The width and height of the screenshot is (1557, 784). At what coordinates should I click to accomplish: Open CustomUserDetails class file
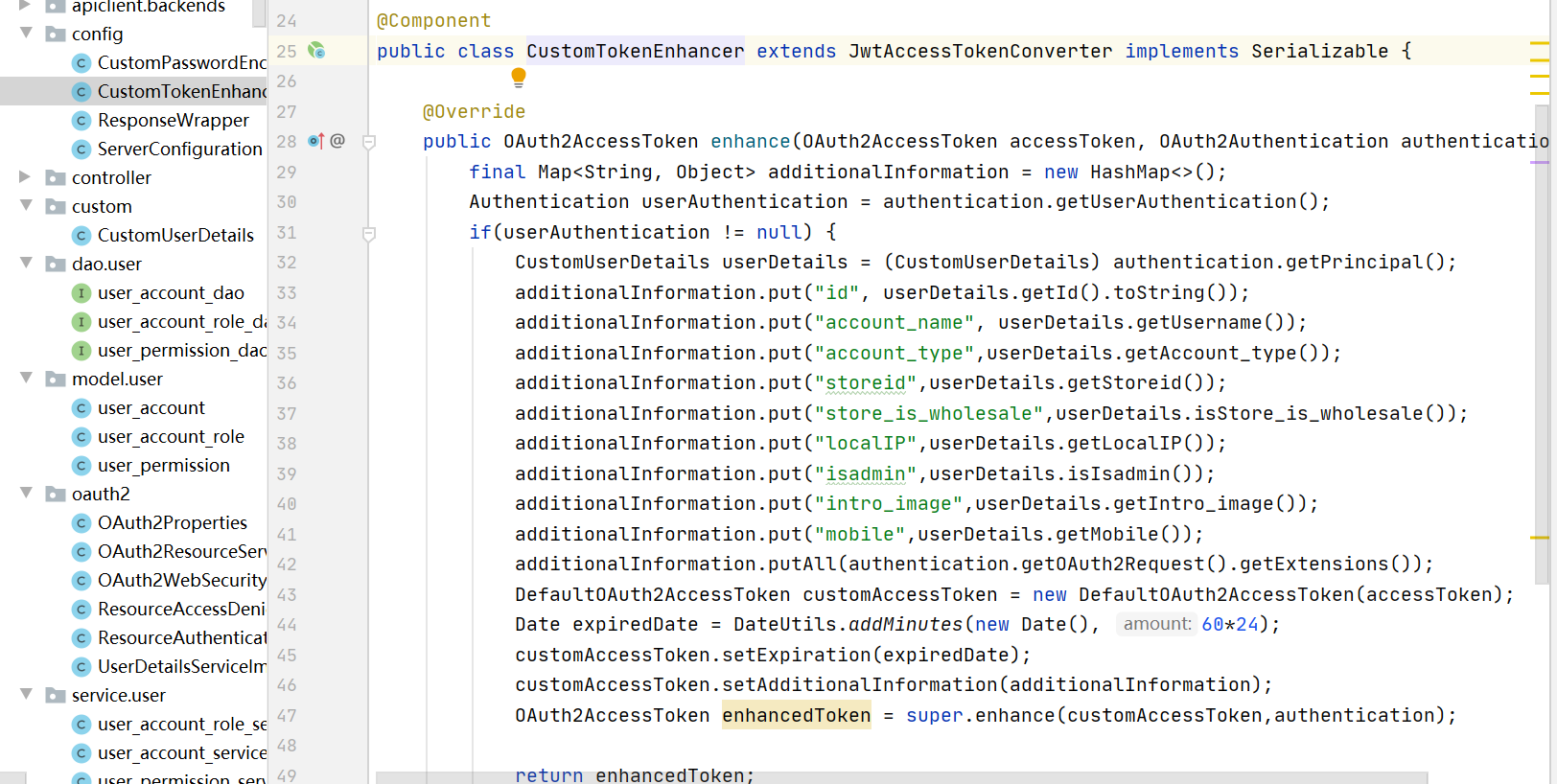click(175, 235)
